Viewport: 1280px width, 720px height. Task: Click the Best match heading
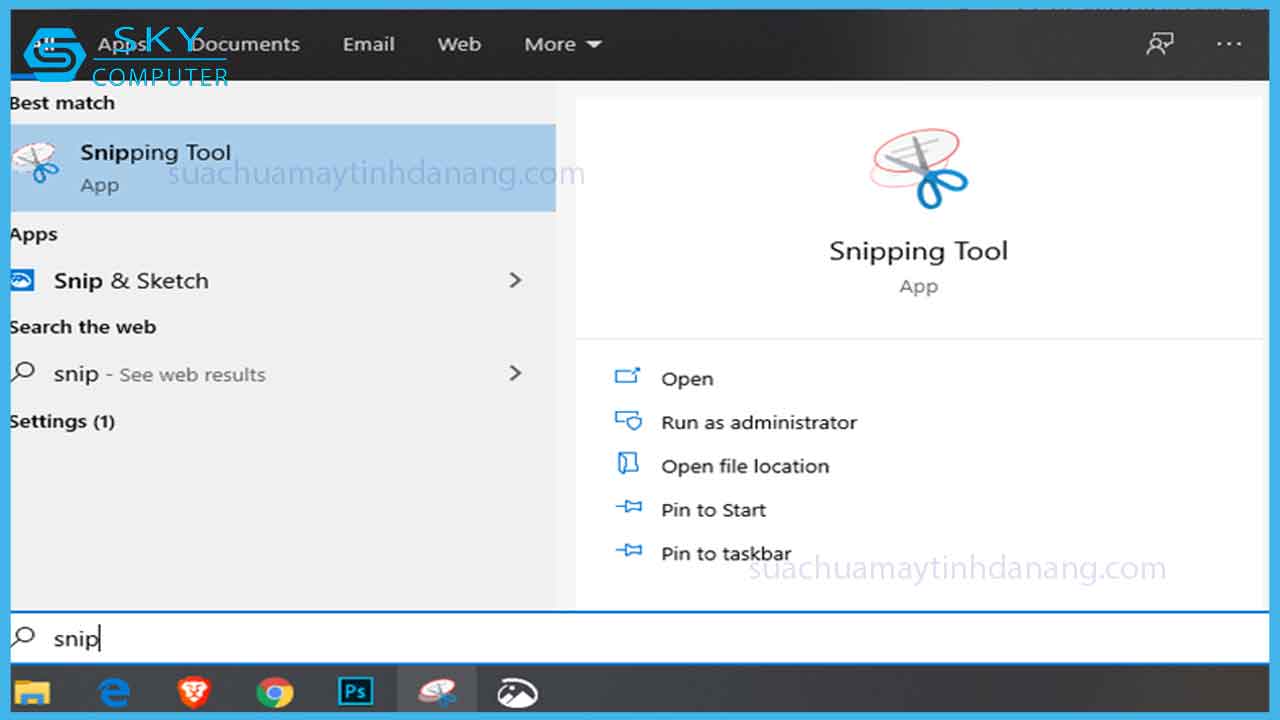click(x=62, y=103)
